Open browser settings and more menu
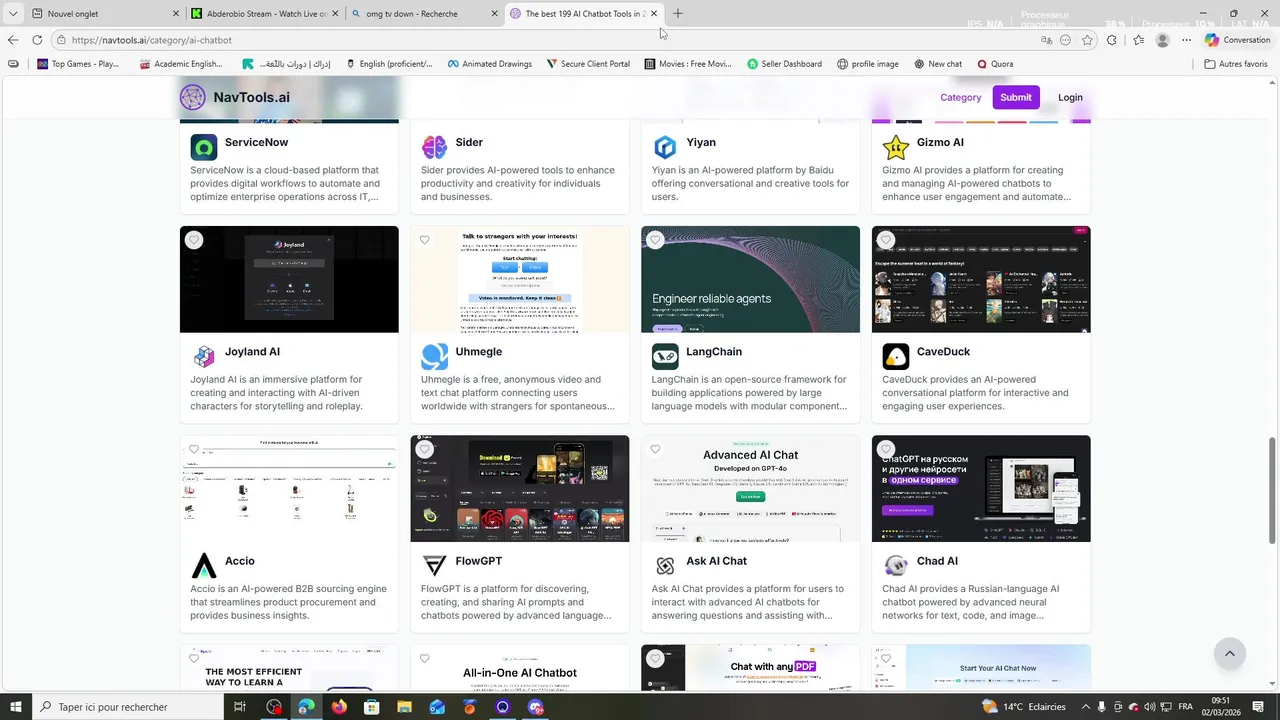The width and height of the screenshot is (1280, 720). point(1186,40)
